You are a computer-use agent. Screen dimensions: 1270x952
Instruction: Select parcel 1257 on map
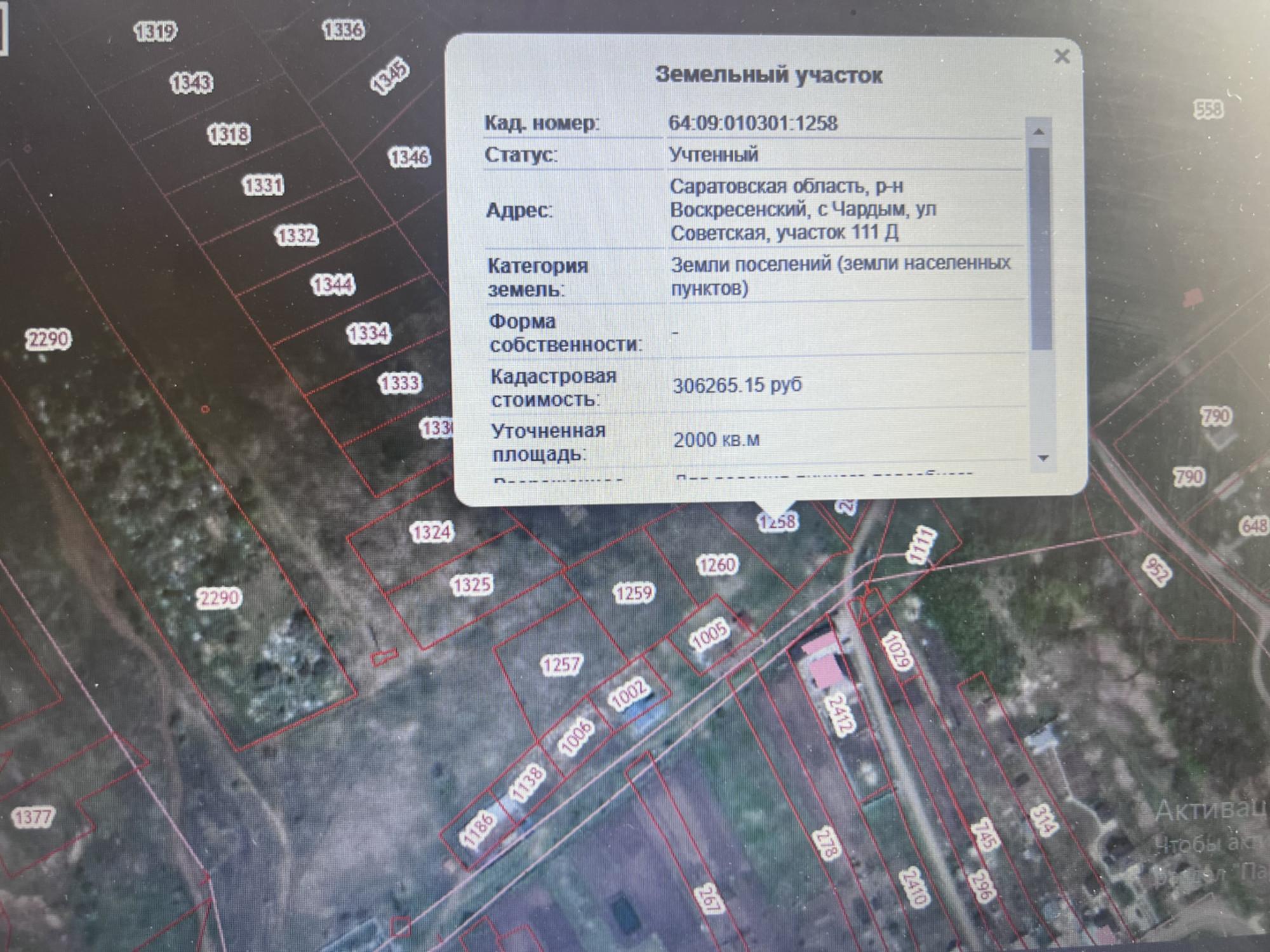click(x=561, y=664)
